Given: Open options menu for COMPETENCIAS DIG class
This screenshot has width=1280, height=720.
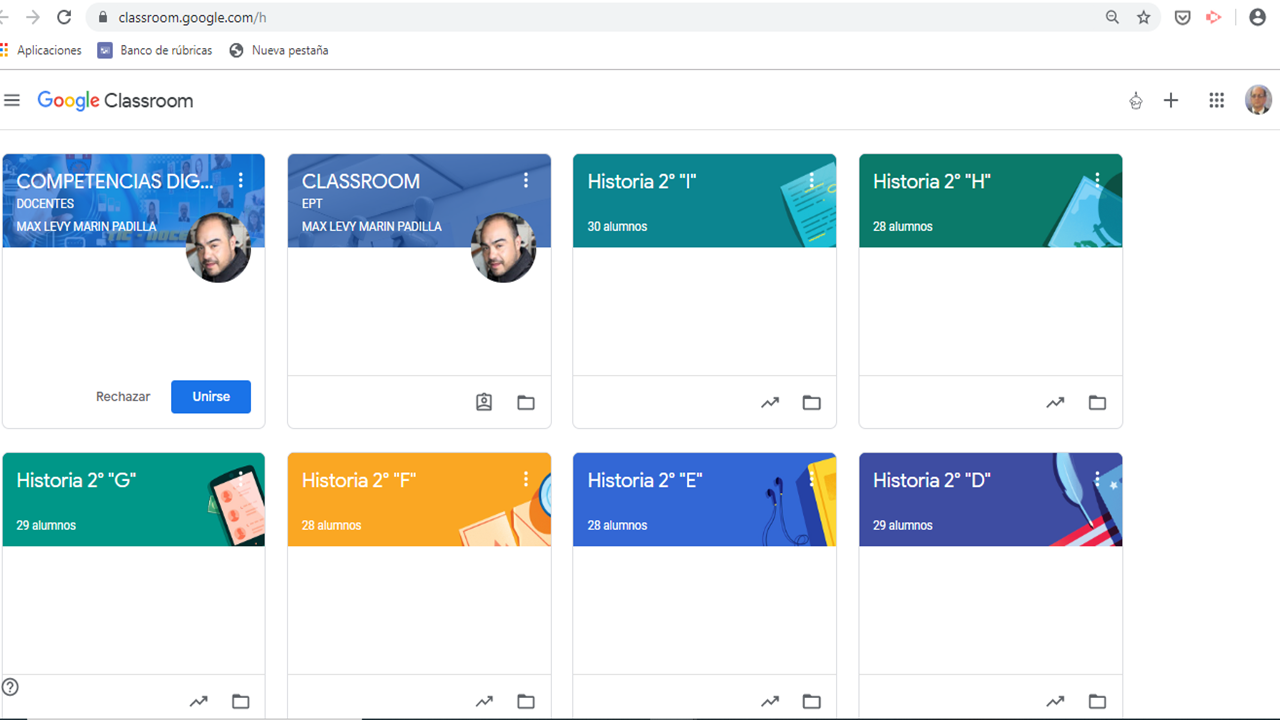Looking at the screenshot, I should point(241,180).
